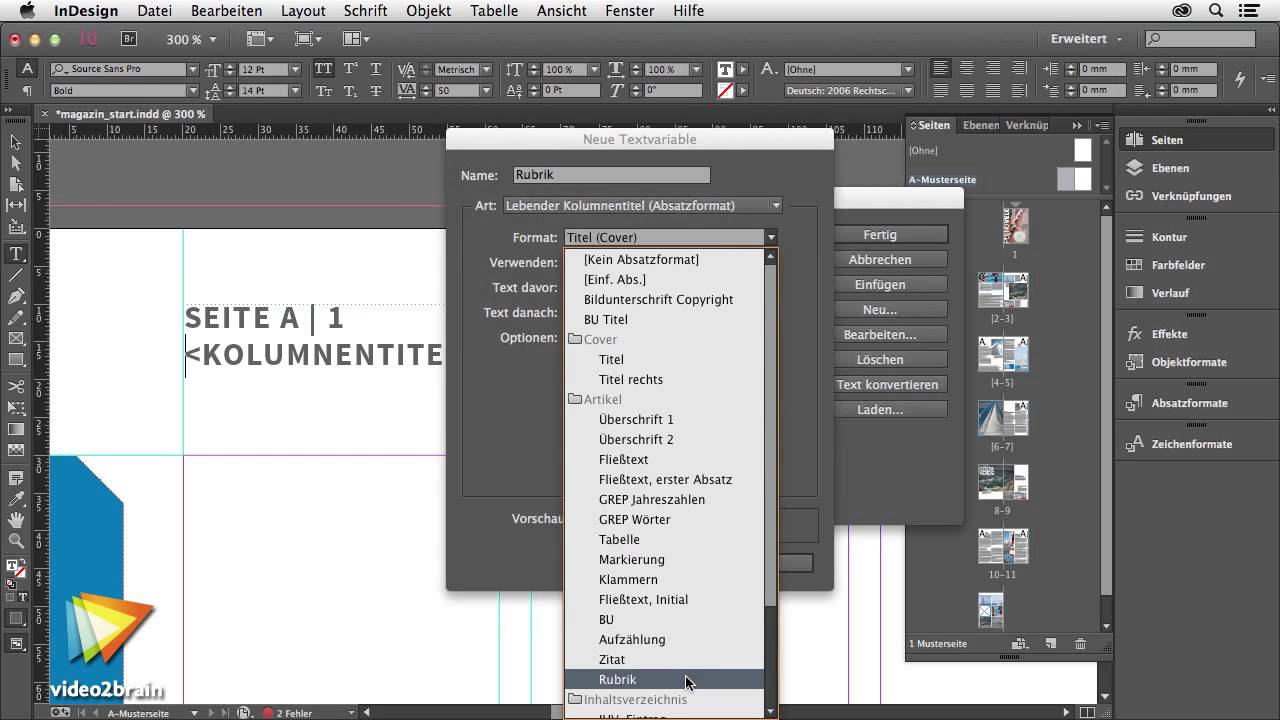Click the Name field containing Rubrik

tap(611, 175)
